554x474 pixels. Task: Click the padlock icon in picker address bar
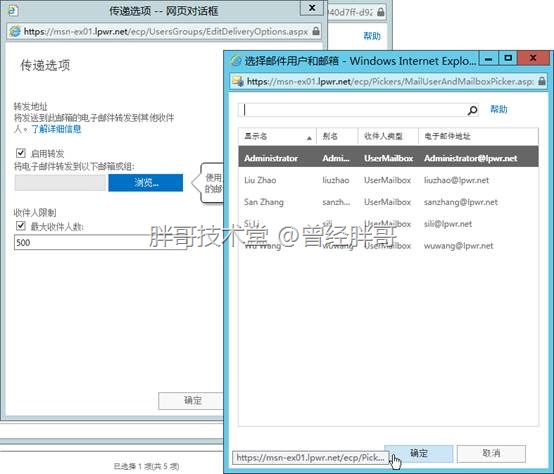click(x=542, y=81)
